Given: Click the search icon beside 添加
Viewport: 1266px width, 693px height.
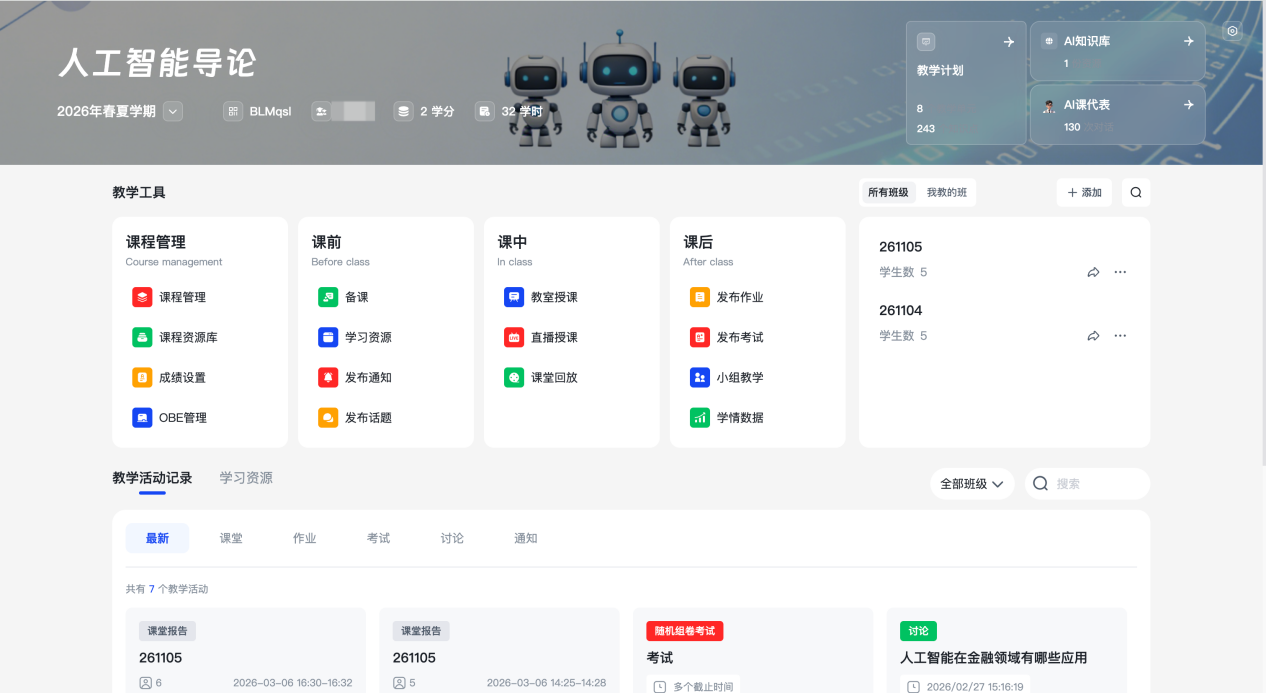Looking at the screenshot, I should coord(1136,192).
